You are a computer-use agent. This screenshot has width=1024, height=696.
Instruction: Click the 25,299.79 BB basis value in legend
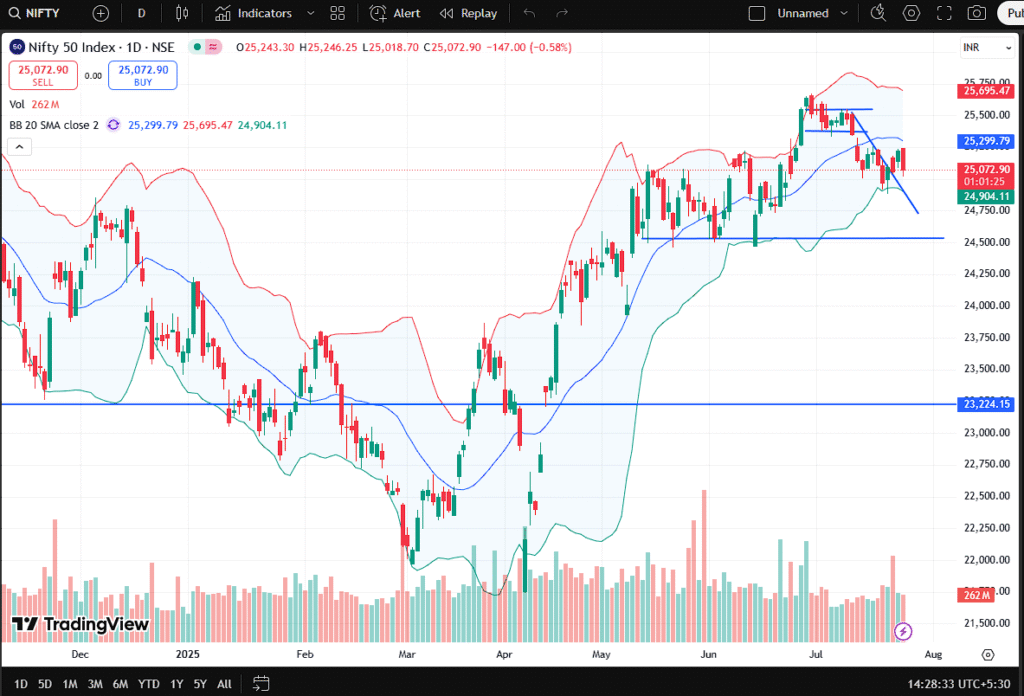153,125
